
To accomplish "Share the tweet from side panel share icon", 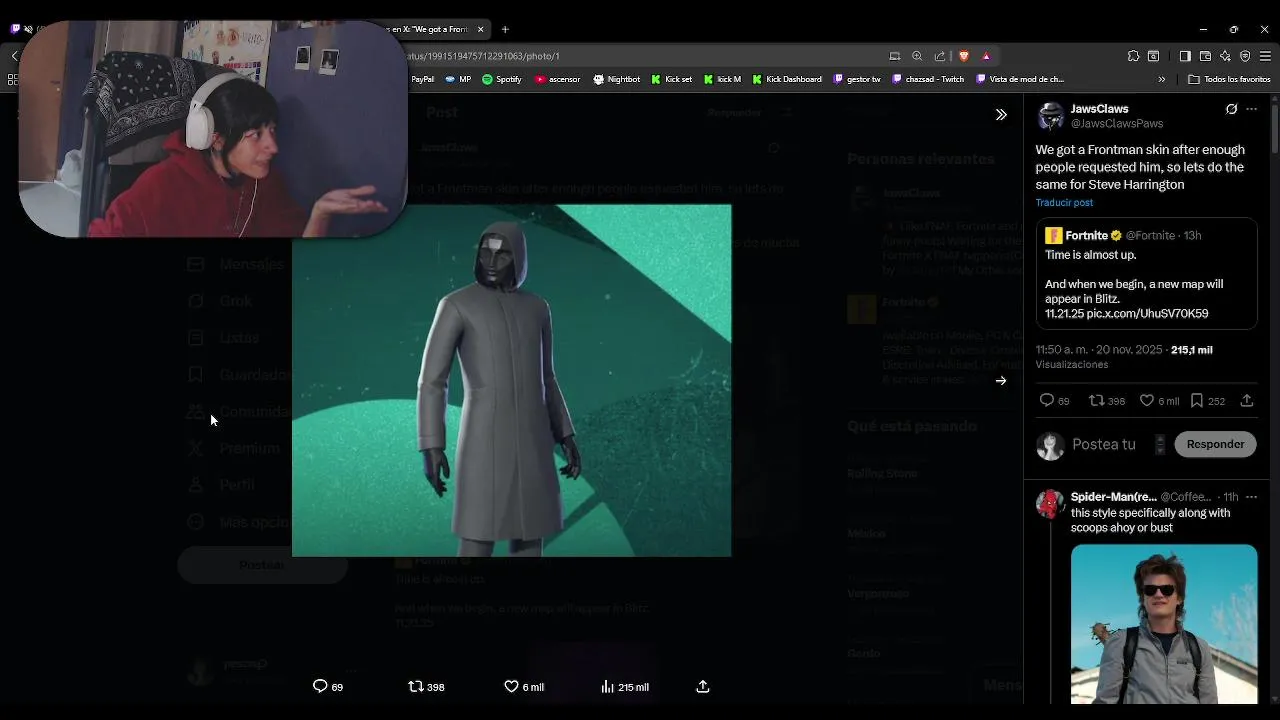I will (1247, 400).
